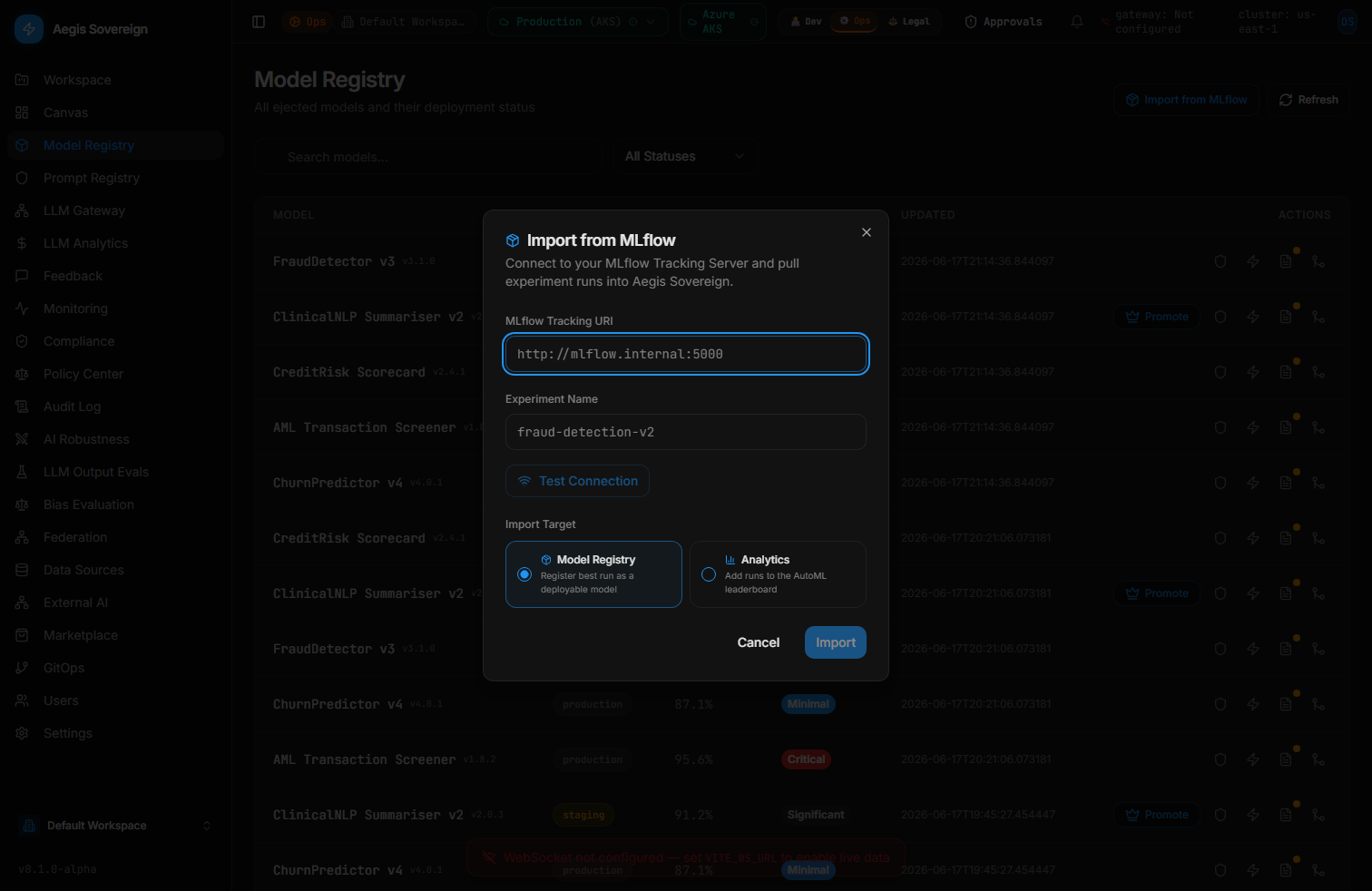Click the Feedback chat bubble icon

coord(22,276)
